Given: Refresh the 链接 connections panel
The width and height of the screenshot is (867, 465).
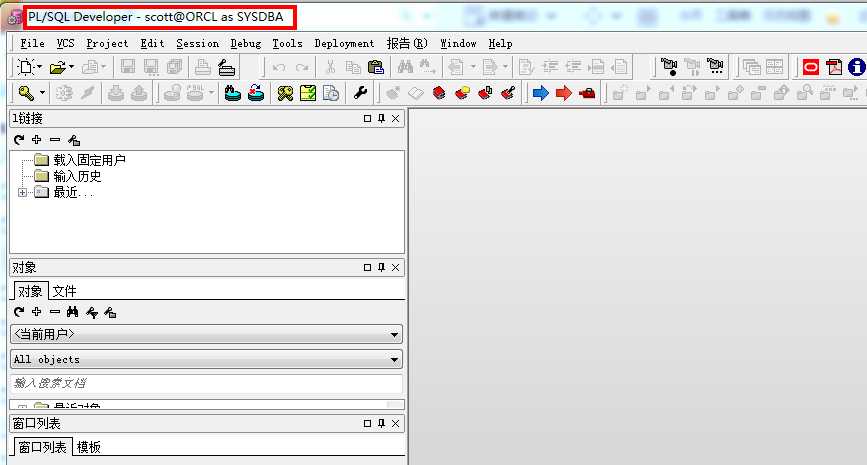Looking at the screenshot, I should point(19,140).
